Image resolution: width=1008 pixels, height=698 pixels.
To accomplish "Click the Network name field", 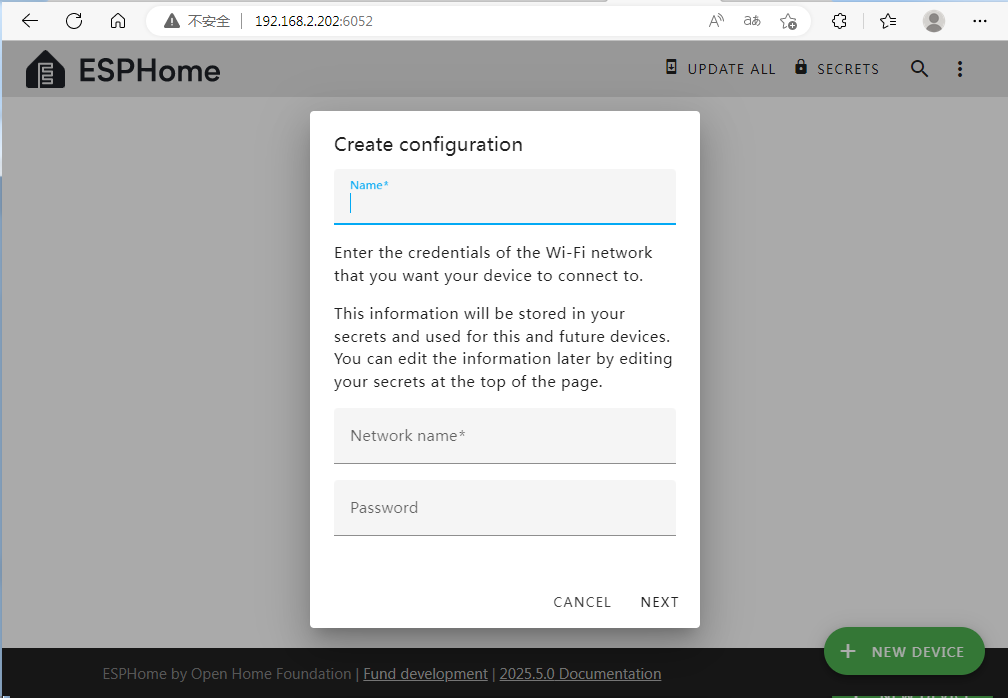I will 504,436.
